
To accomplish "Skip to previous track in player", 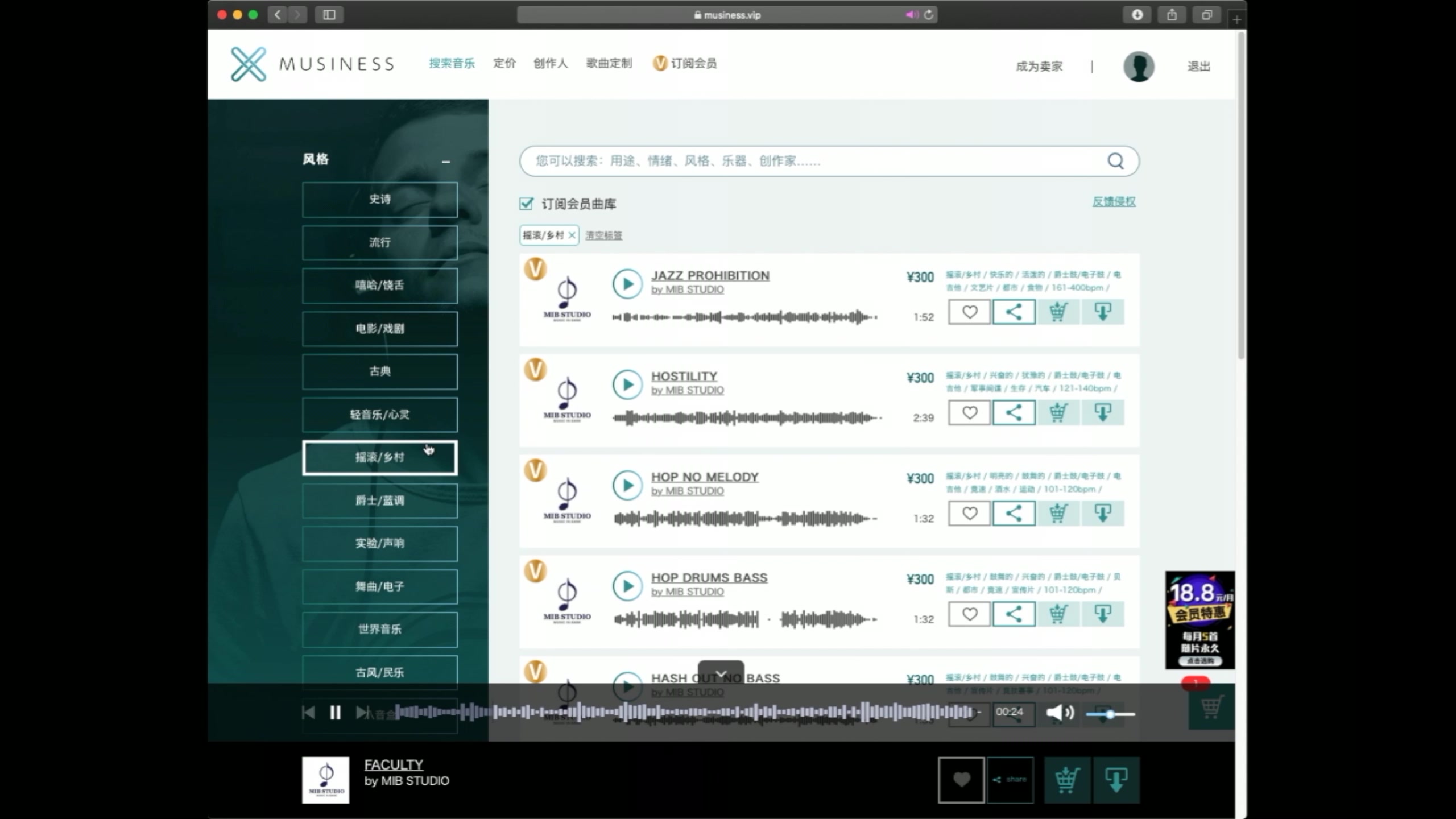I will click(308, 712).
